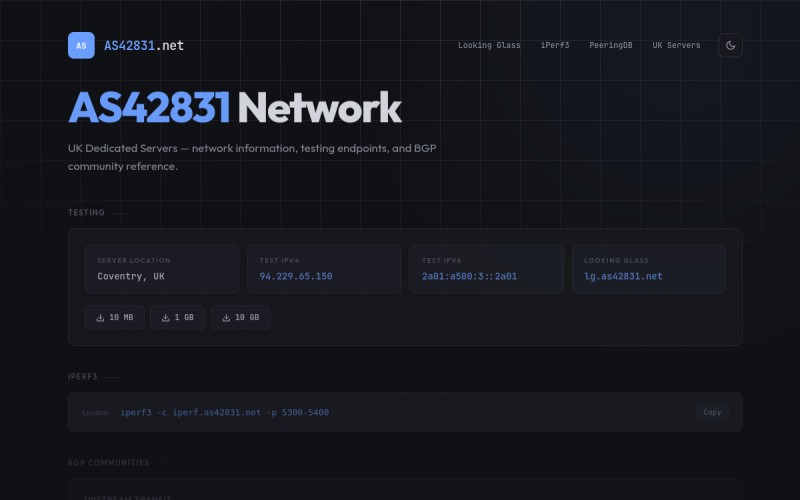
Task: Click the TEST IPV6 card label
Action: (441, 260)
